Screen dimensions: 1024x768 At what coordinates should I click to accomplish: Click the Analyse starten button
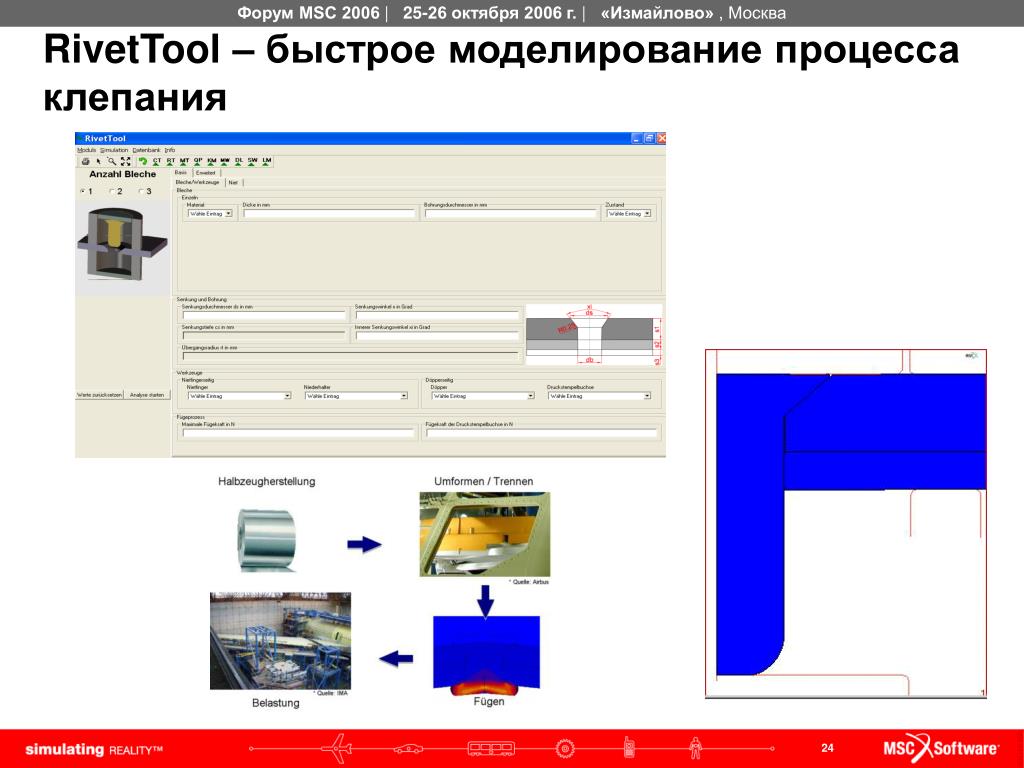coord(147,395)
